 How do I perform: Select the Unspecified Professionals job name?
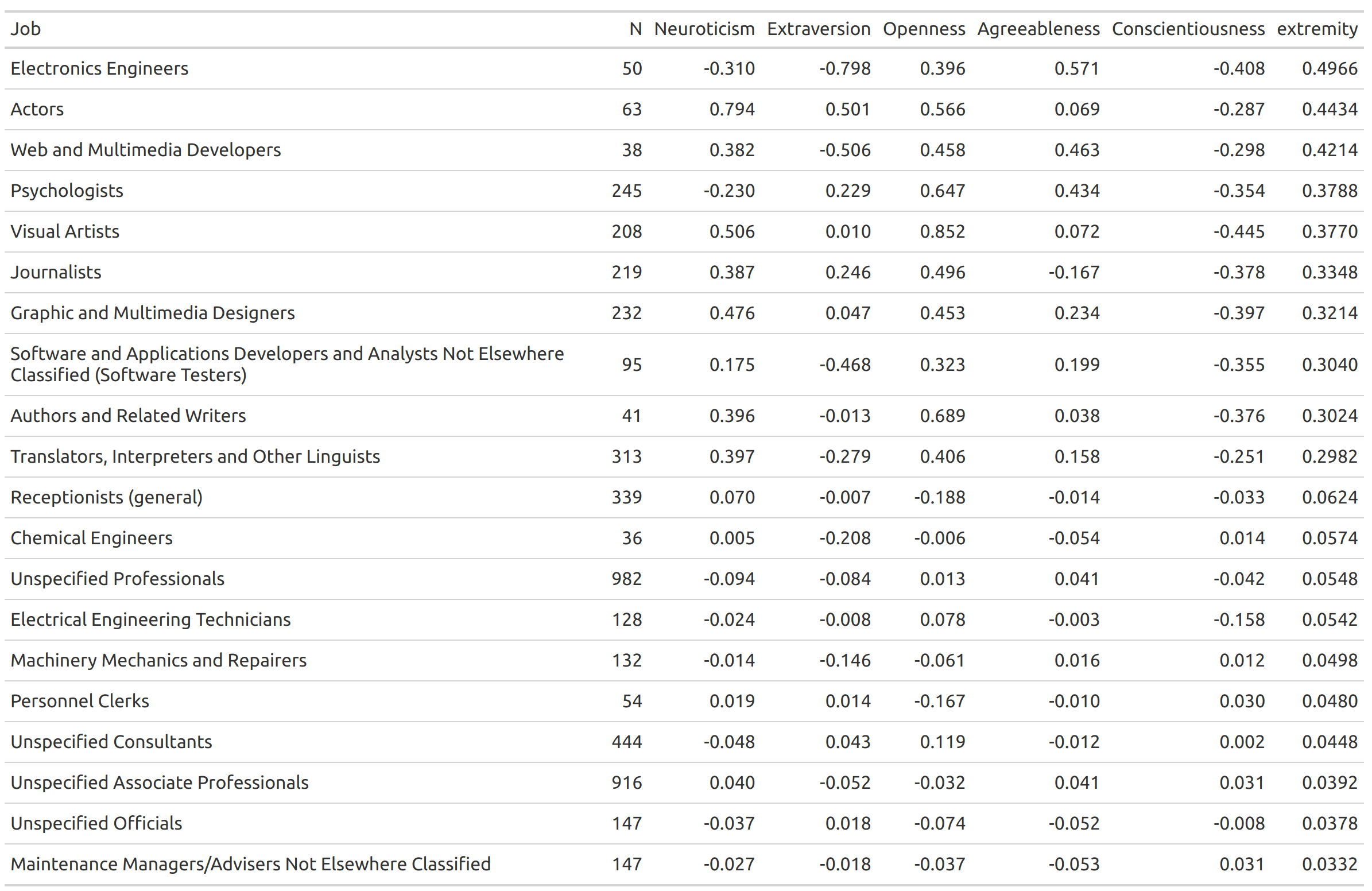click(x=117, y=579)
